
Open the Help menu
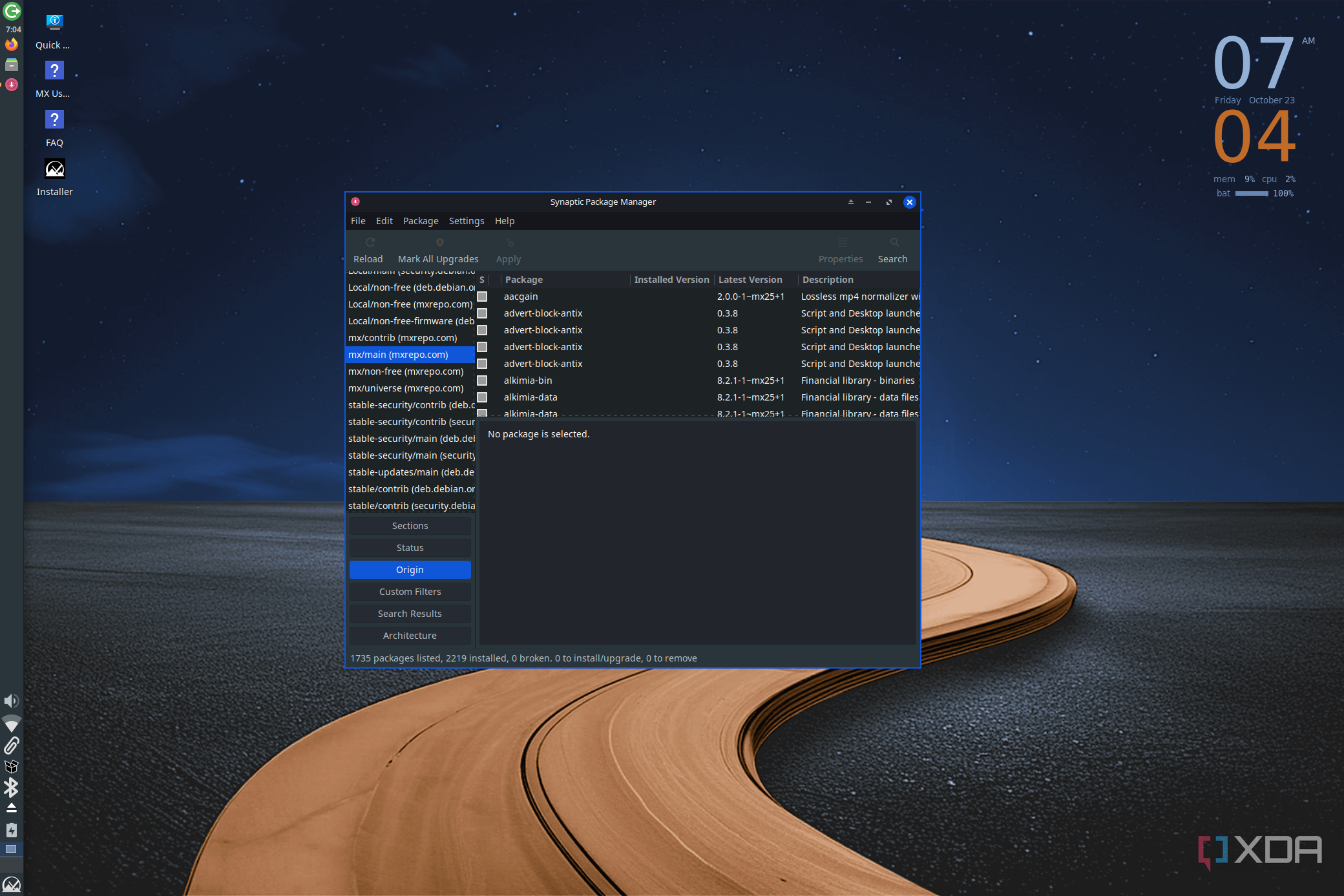(x=505, y=221)
